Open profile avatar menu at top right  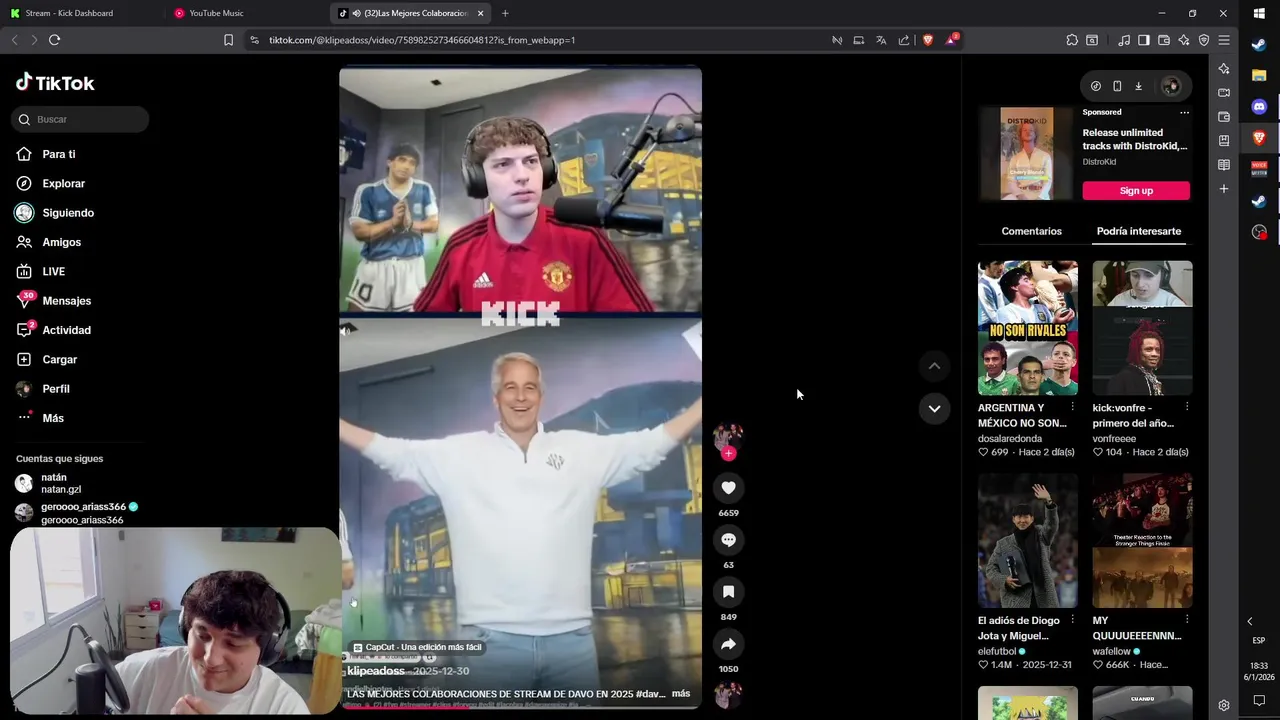[x=1171, y=86]
